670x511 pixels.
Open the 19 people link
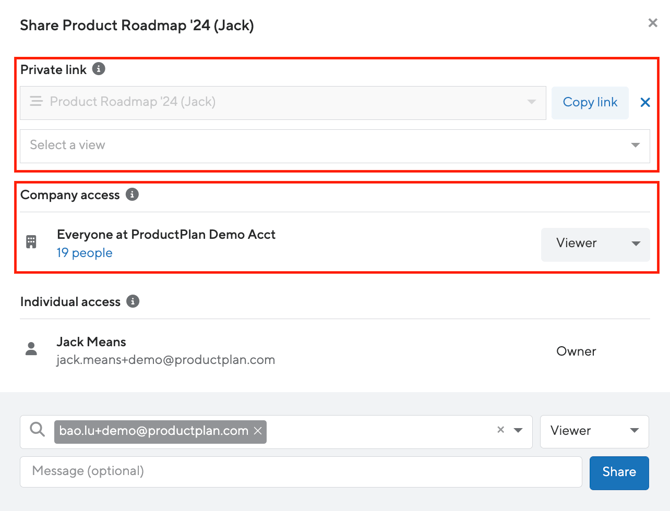pos(84,253)
